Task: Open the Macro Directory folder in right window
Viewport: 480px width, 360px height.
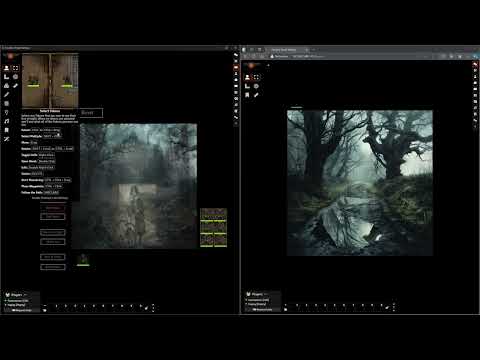Action: point(286,310)
